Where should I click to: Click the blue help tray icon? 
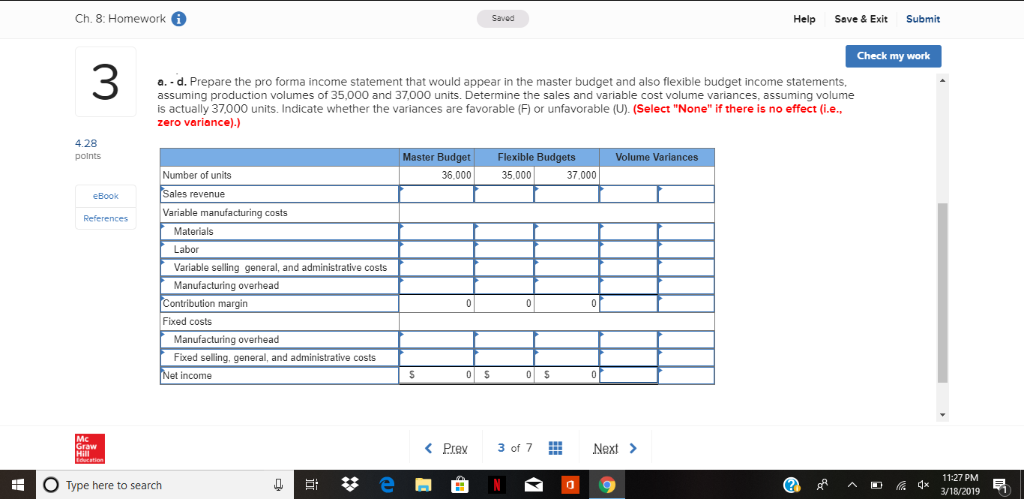(792, 485)
